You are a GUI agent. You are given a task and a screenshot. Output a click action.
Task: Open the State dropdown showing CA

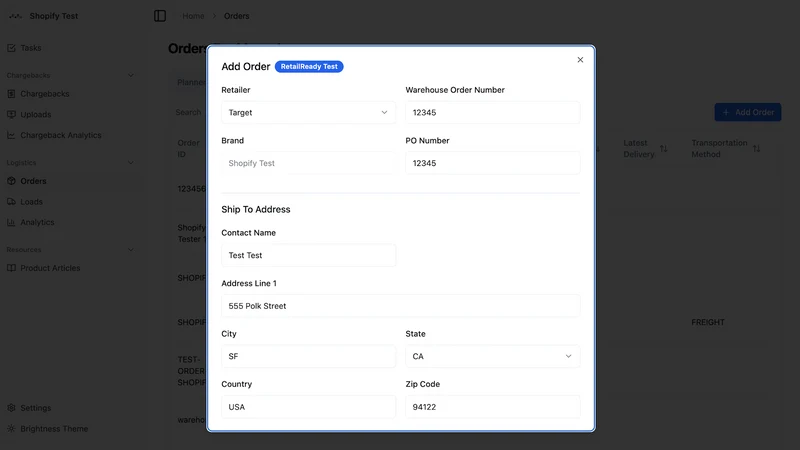click(492, 356)
